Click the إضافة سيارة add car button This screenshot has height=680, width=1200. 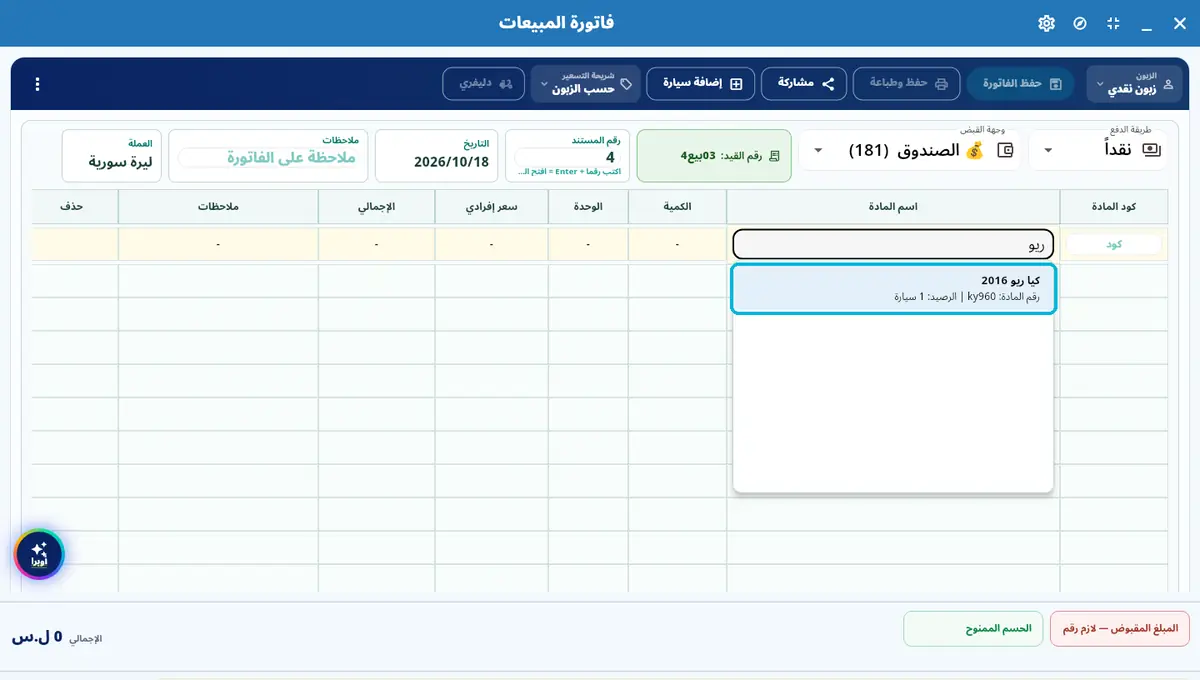point(700,84)
